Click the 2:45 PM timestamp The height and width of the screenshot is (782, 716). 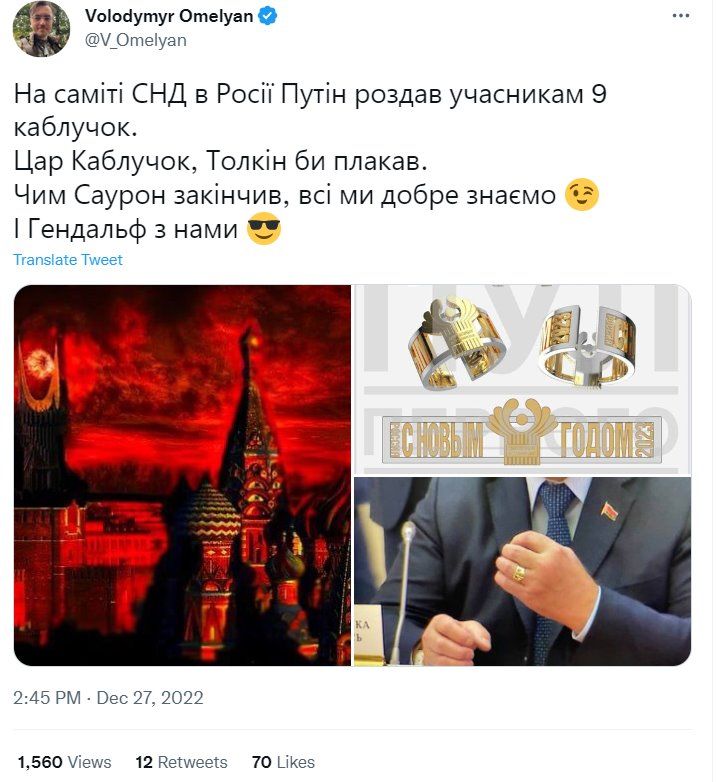(47, 698)
